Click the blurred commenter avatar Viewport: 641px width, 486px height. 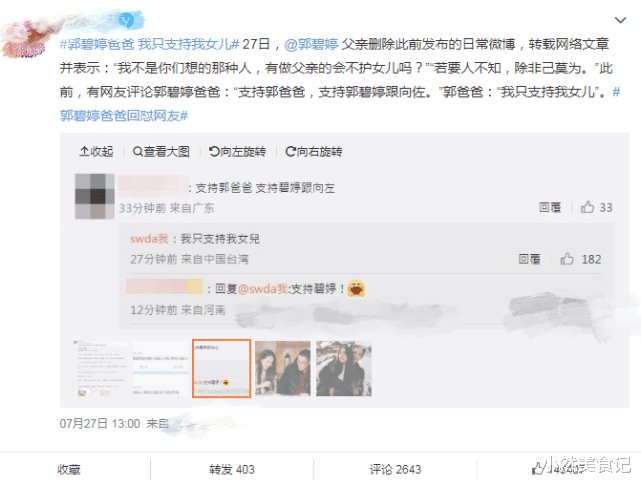click(95, 196)
